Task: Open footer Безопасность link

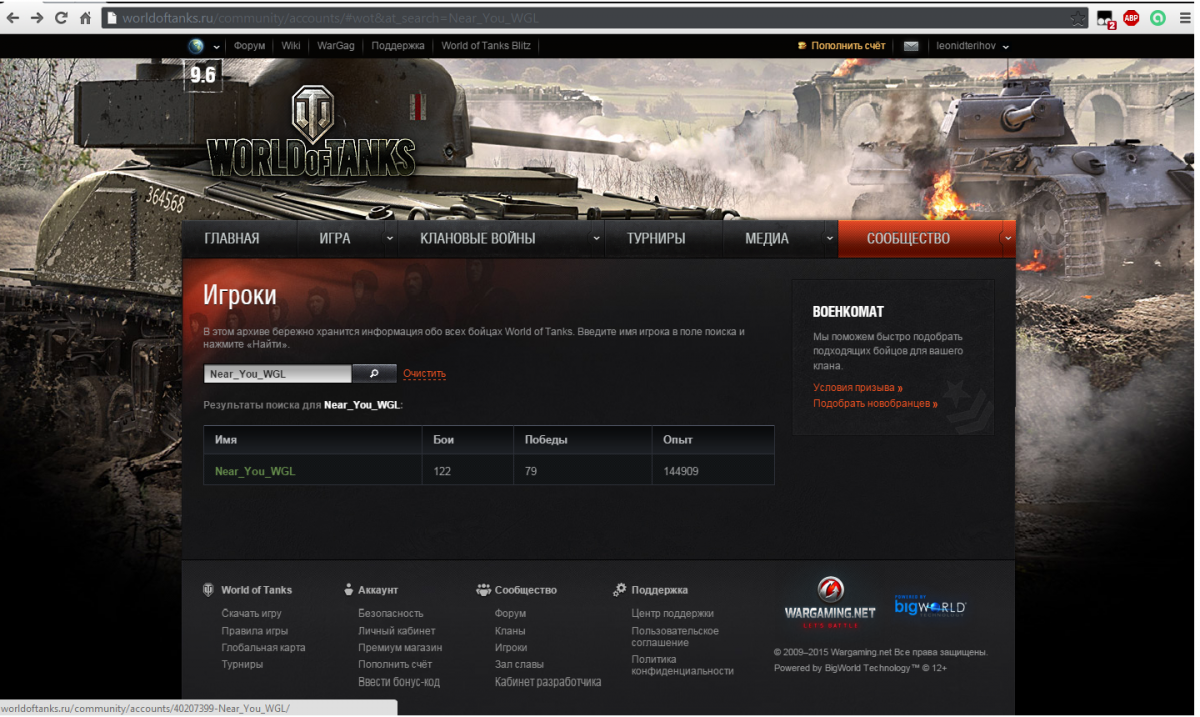Action: tap(391, 613)
